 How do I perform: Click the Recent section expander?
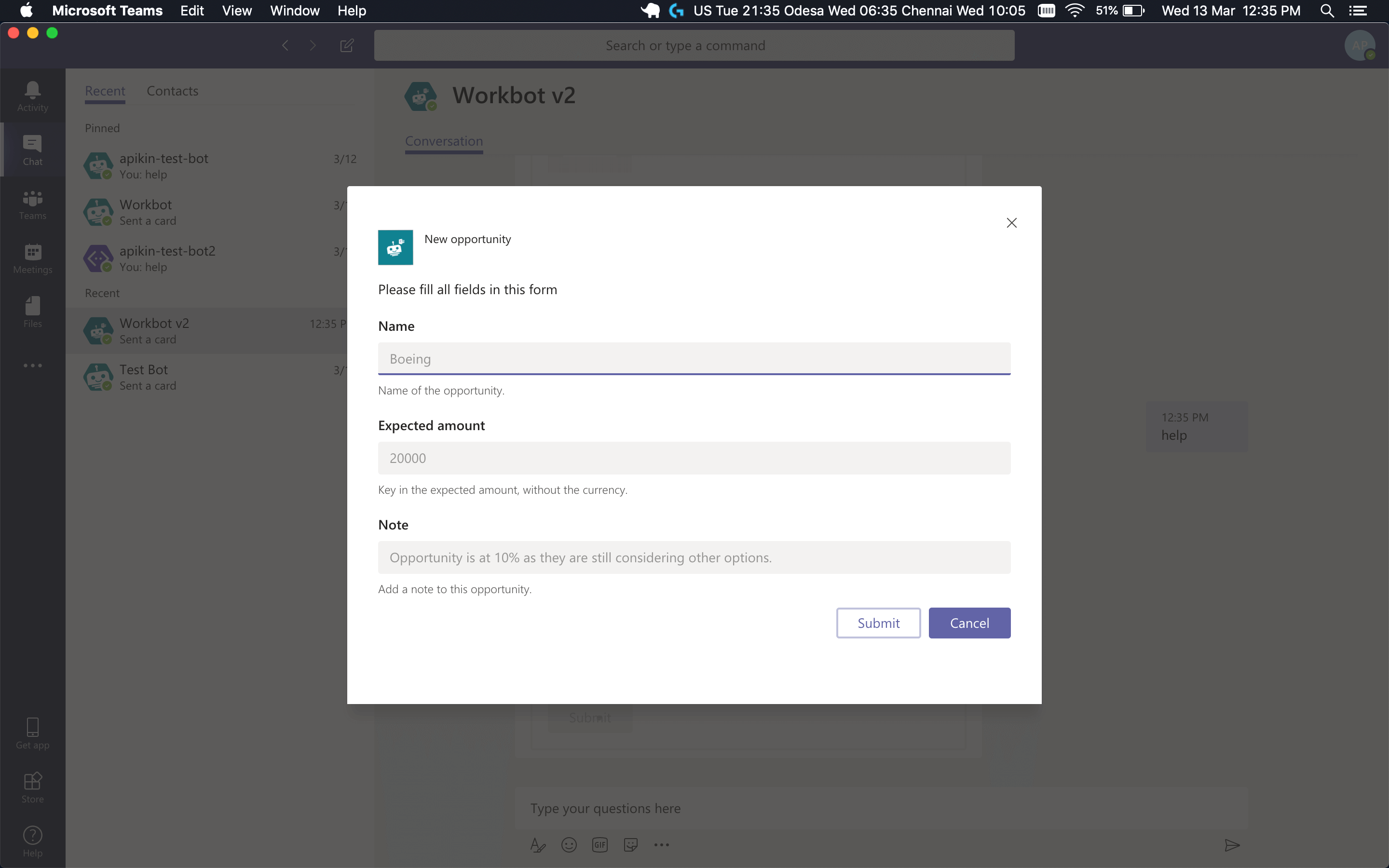coord(102,293)
